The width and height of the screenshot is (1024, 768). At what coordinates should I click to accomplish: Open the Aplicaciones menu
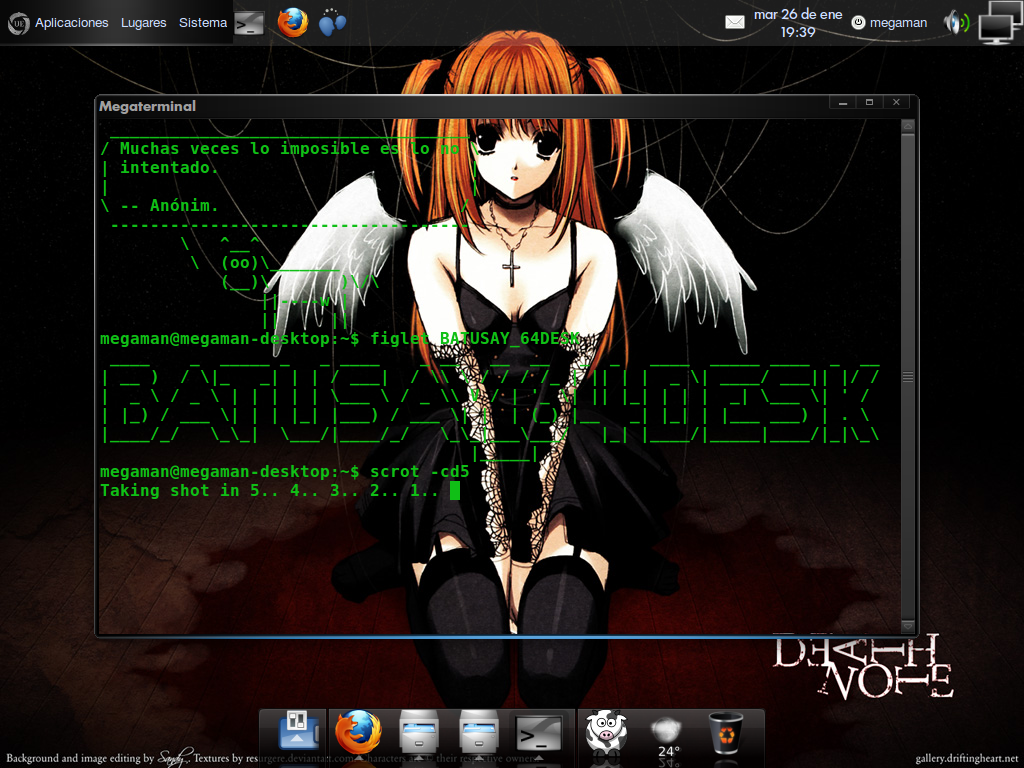(72, 23)
